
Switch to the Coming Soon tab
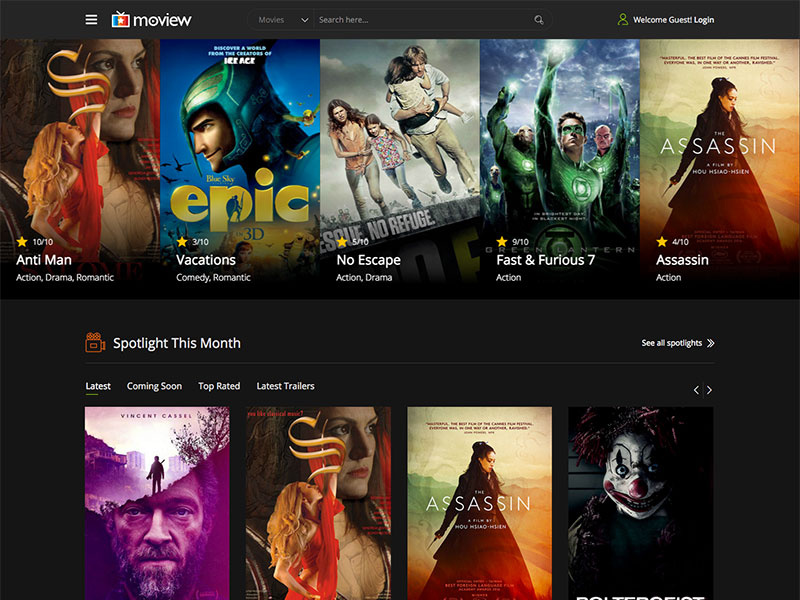[x=154, y=386]
